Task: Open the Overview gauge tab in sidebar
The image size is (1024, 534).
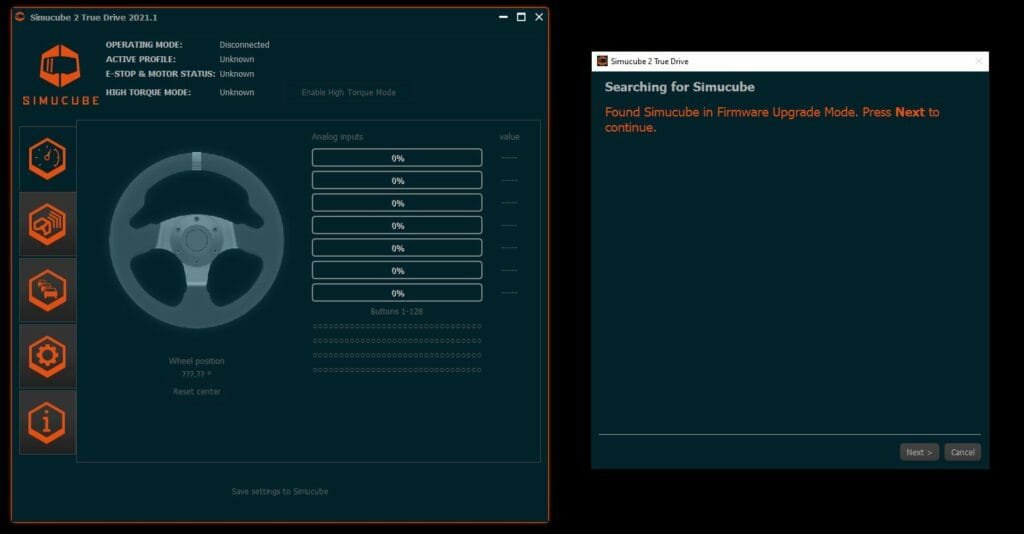Action: [x=47, y=158]
